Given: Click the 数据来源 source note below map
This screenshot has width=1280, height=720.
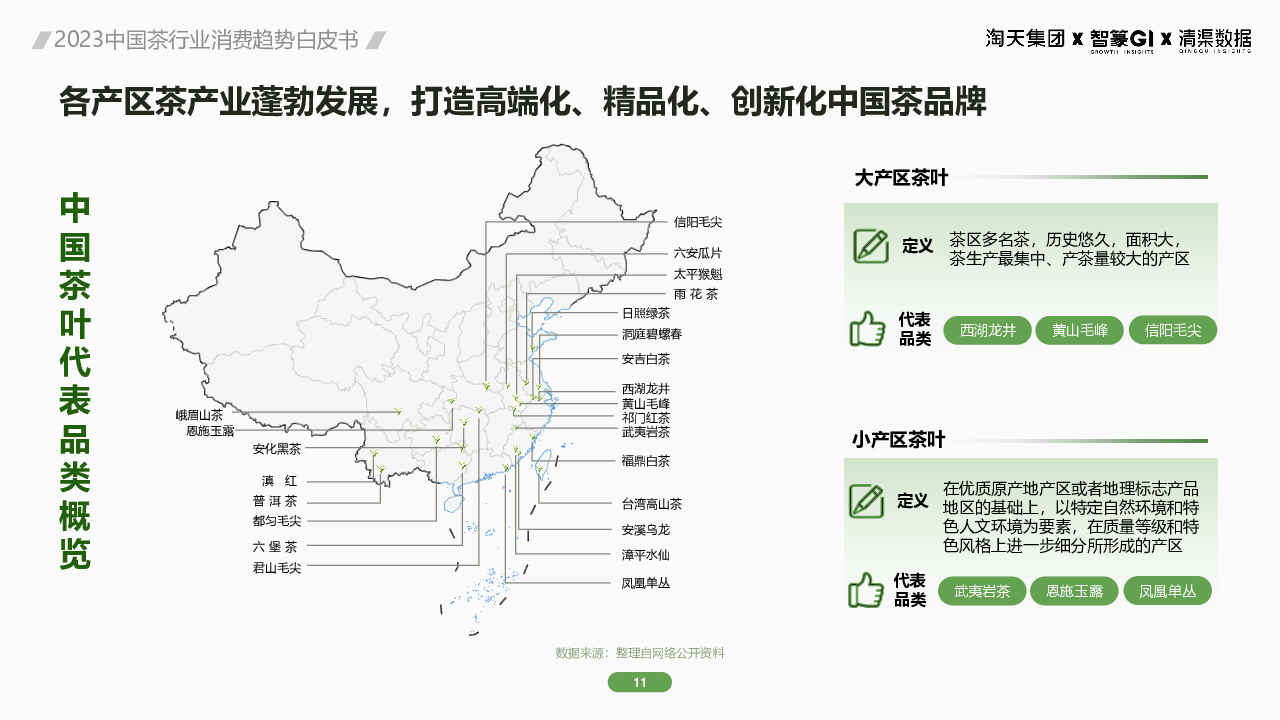Looking at the screenshot, I should (x=640, y=653).
